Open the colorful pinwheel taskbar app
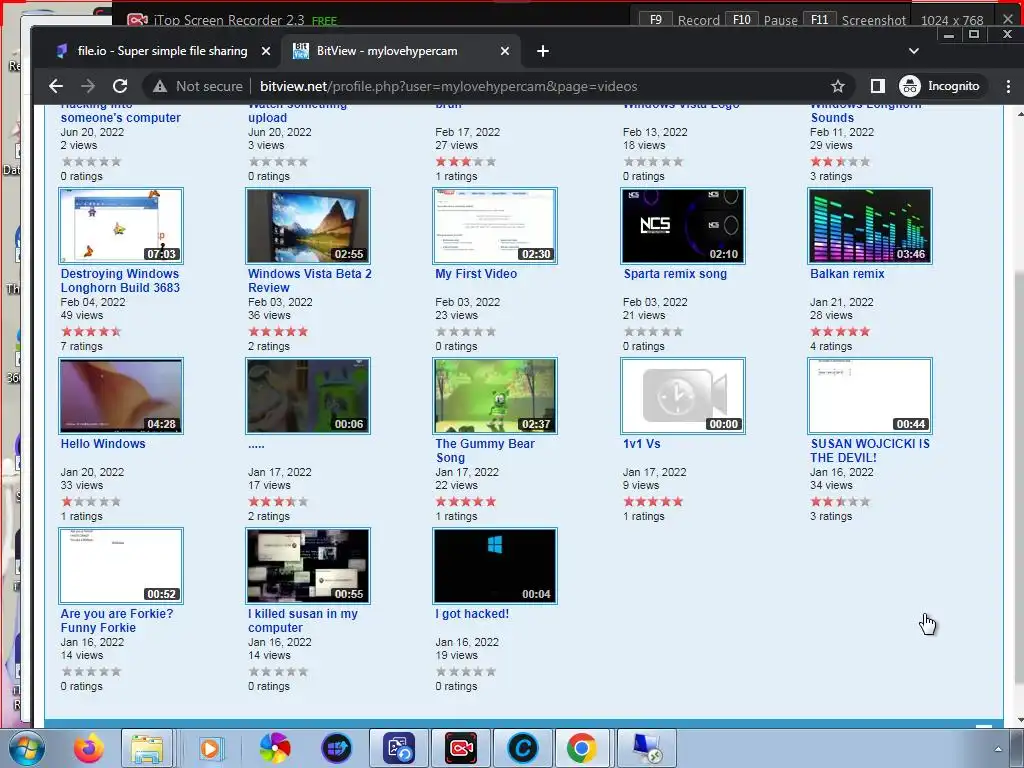 point(275,748)
